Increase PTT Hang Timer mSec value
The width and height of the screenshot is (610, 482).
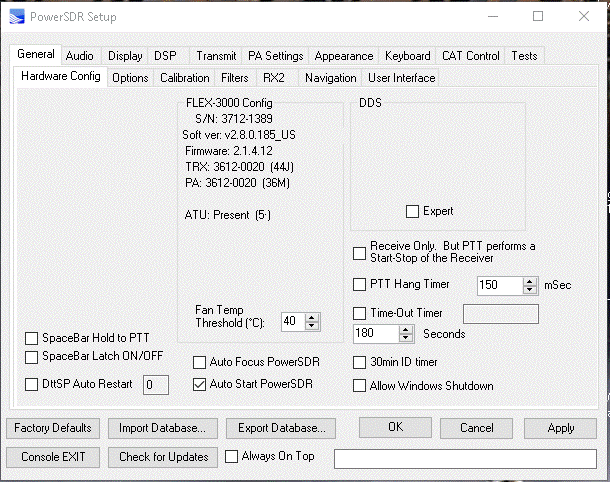pos(529,282)
